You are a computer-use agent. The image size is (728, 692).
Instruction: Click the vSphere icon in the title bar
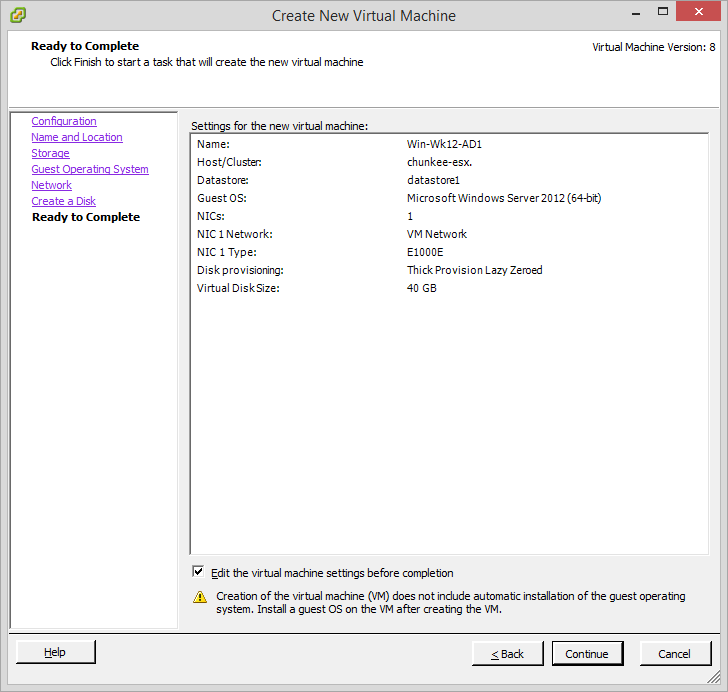tap(18, 15)
